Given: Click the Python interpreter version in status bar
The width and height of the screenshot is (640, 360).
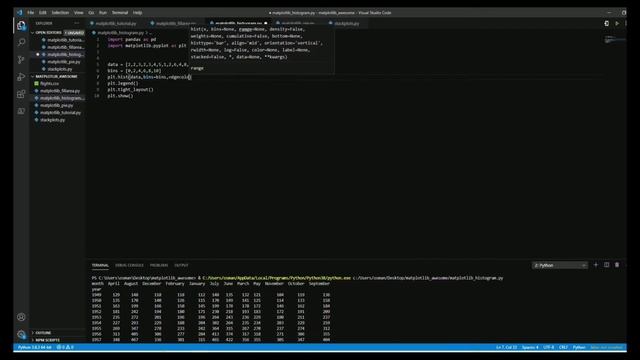Looking at the screenshot, I should coord(35,347).
